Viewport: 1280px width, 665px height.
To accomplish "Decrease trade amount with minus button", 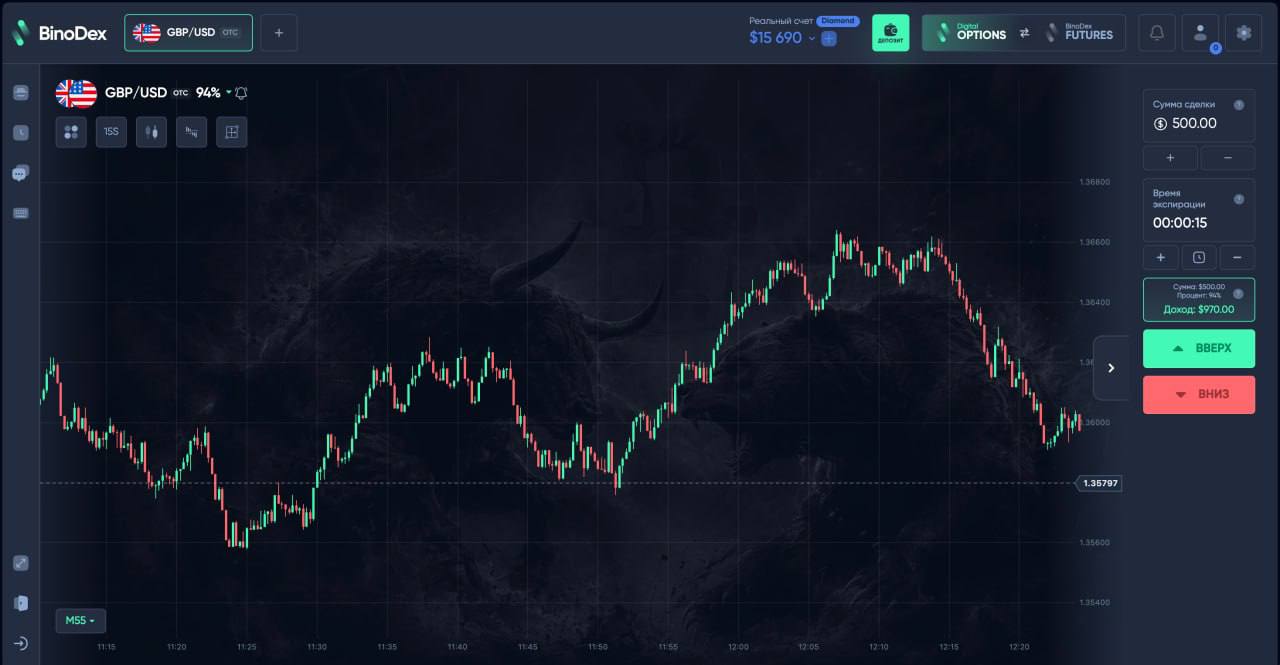I will [x=1227, y=158].
